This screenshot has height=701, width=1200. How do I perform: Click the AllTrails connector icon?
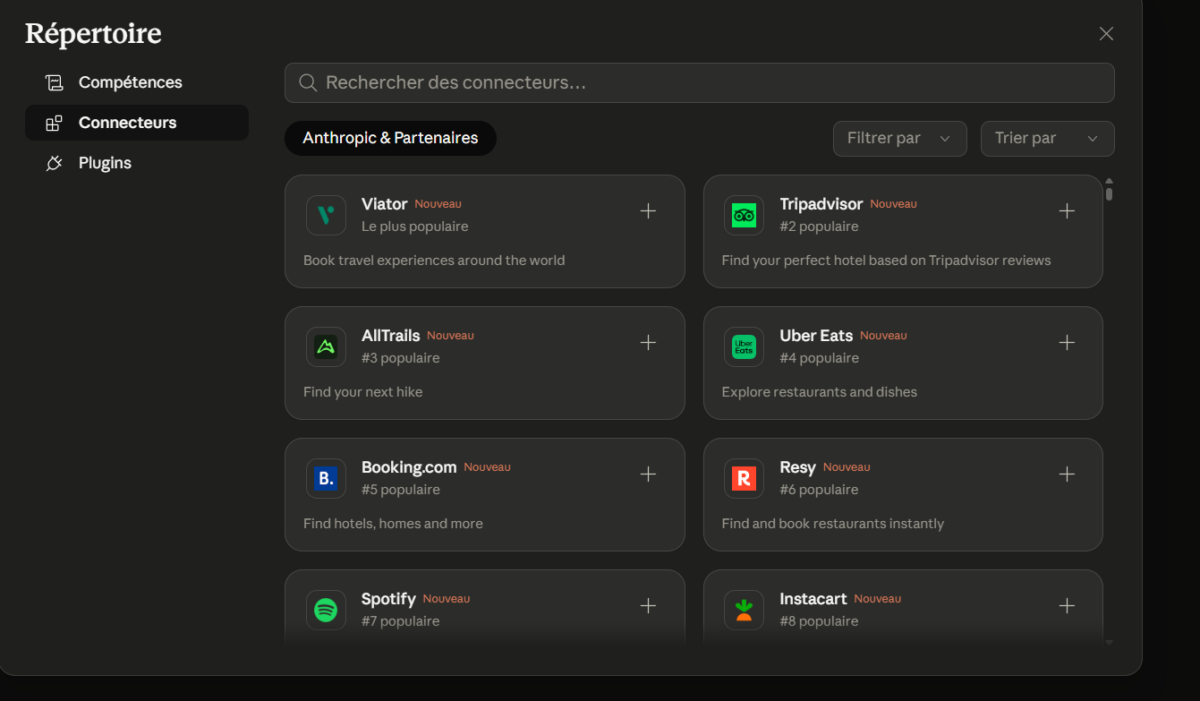[326, 346]
